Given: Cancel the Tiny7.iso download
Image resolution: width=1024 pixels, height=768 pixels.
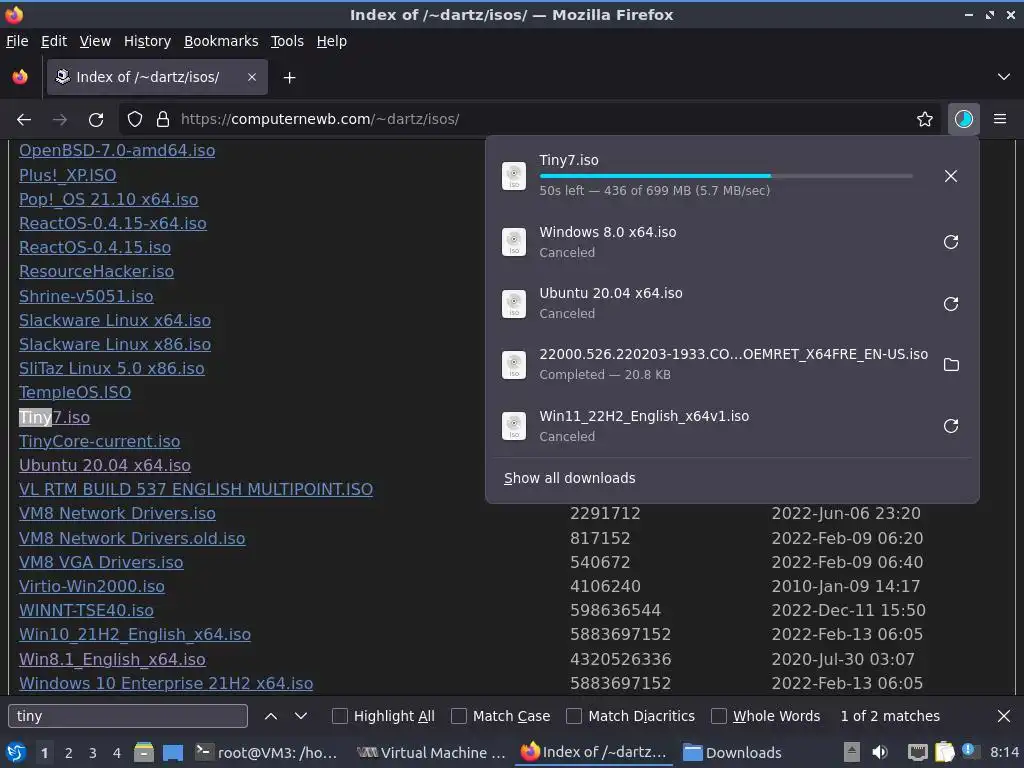Looking at the screenshot, I should point(951,176).
